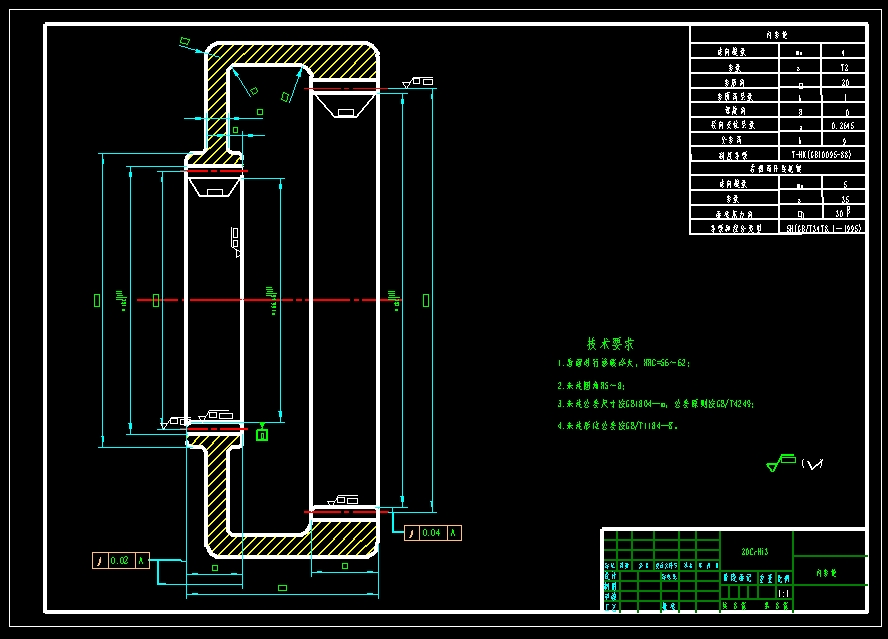Select the yellow hatched section at the bottom

pyautogui.click(x=292, y=545)
